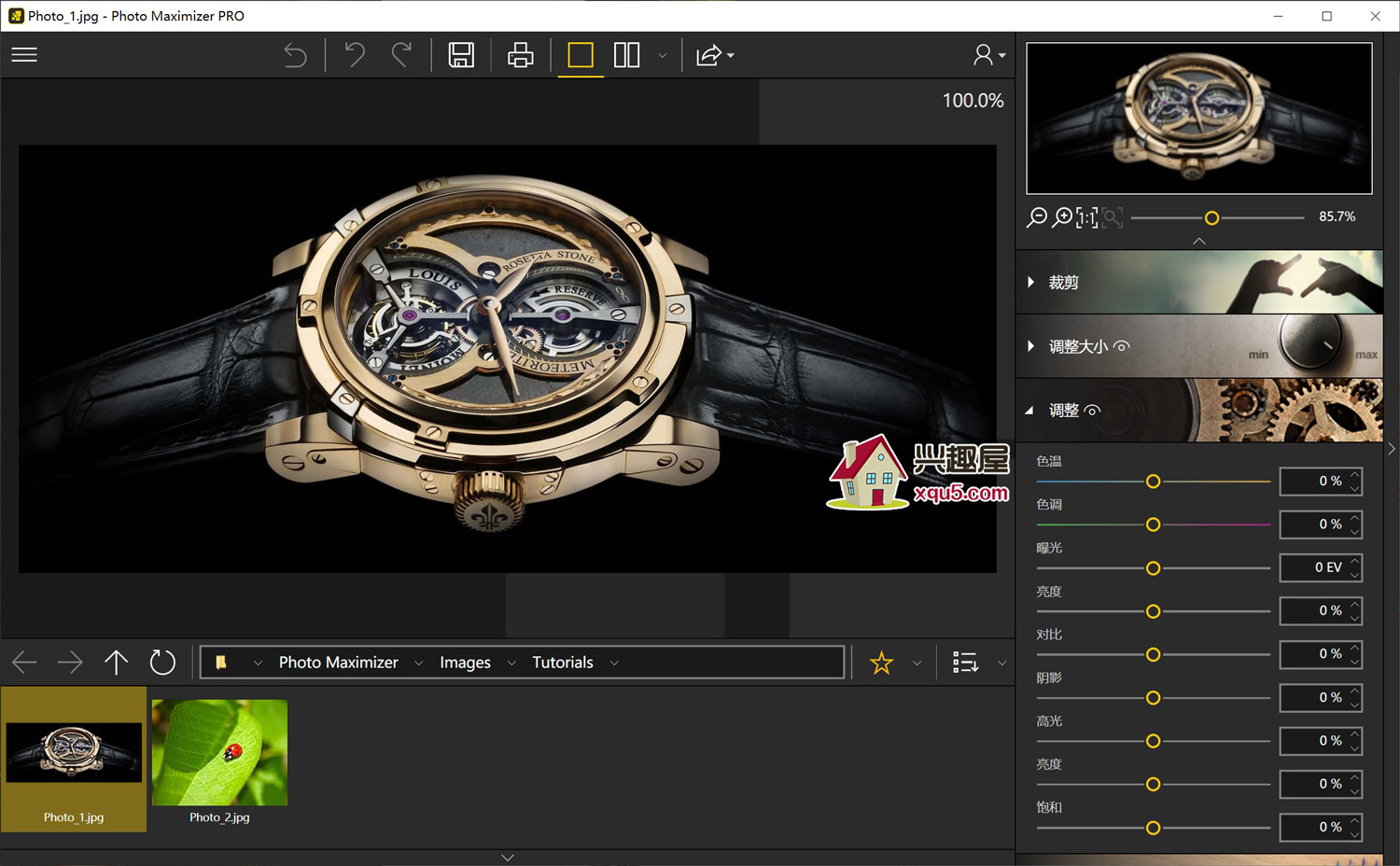Save the image with floppy disk icon
Screen dimensions: 1400x866
pos(461,55)
